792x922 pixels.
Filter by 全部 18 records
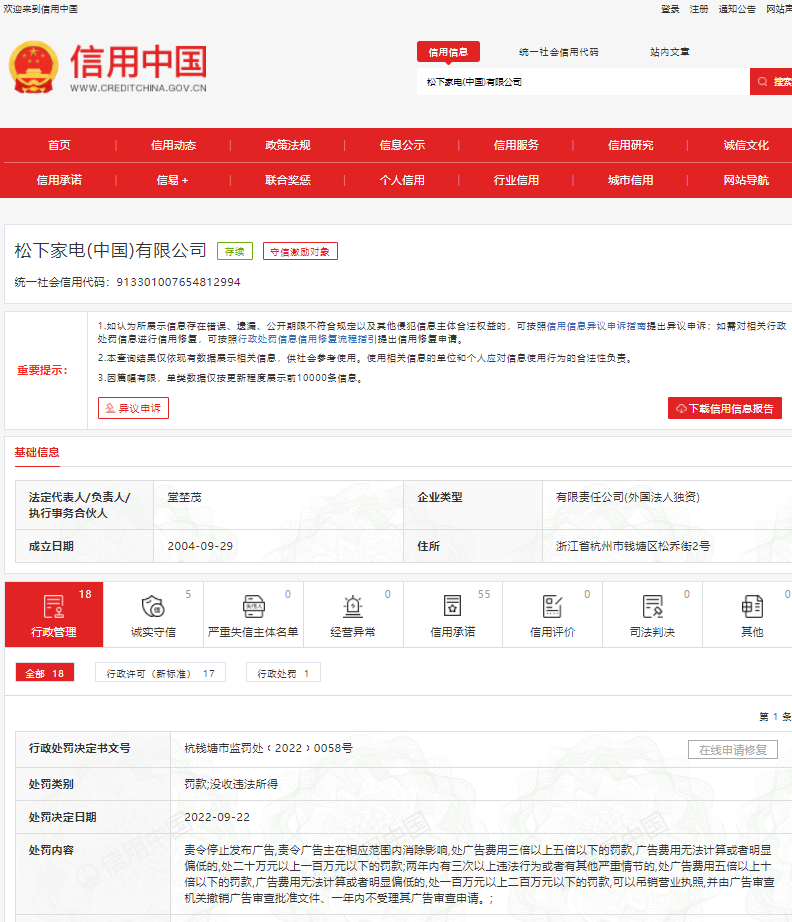coord(45,673)
